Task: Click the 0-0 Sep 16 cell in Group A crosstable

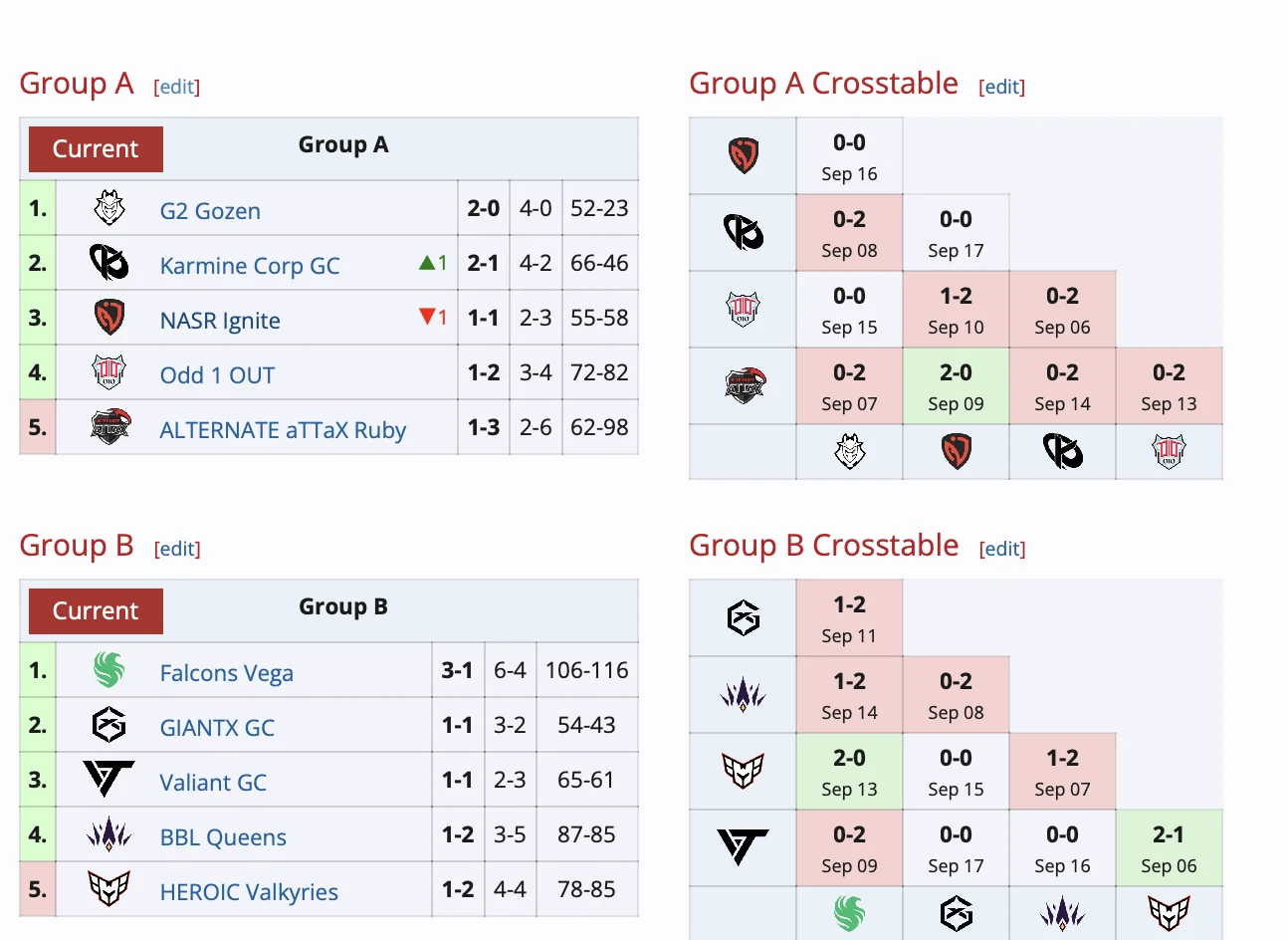Action: tap(849, 156)
